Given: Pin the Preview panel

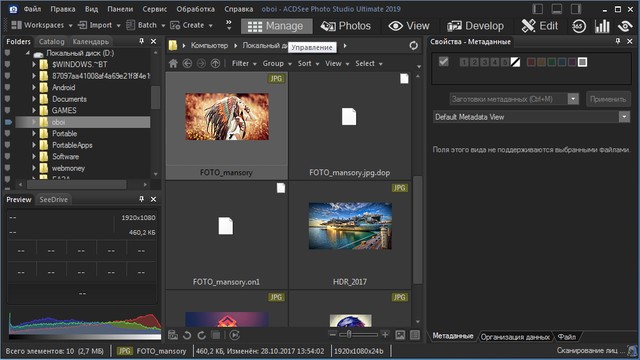Looking at the screenshot, I should [x=141, y=199].
